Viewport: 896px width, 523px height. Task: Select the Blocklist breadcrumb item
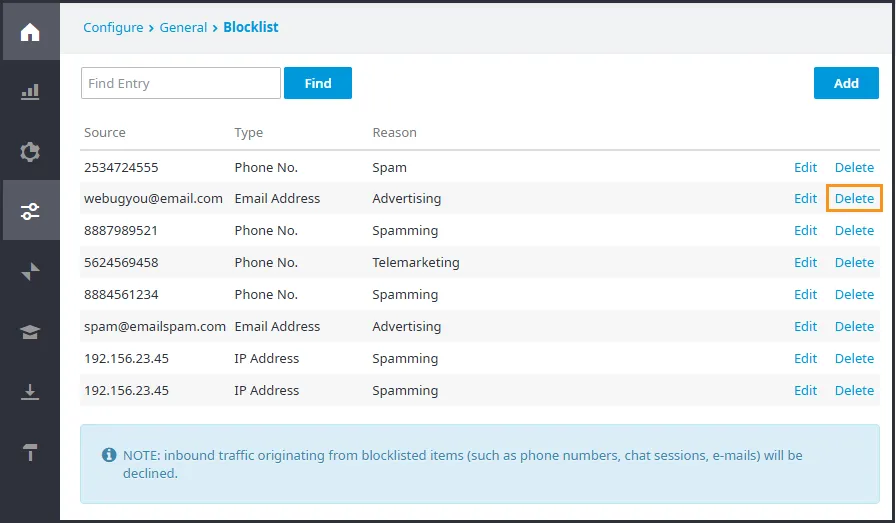pos(251,27)
